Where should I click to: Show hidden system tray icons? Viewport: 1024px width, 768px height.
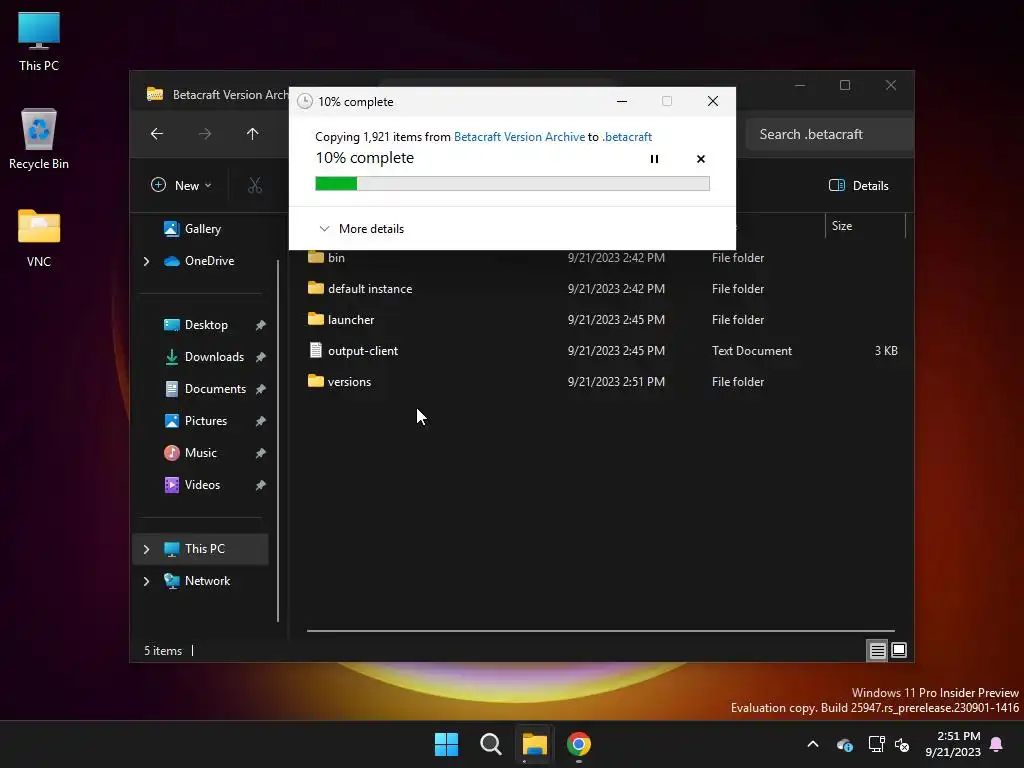(813, 744)
